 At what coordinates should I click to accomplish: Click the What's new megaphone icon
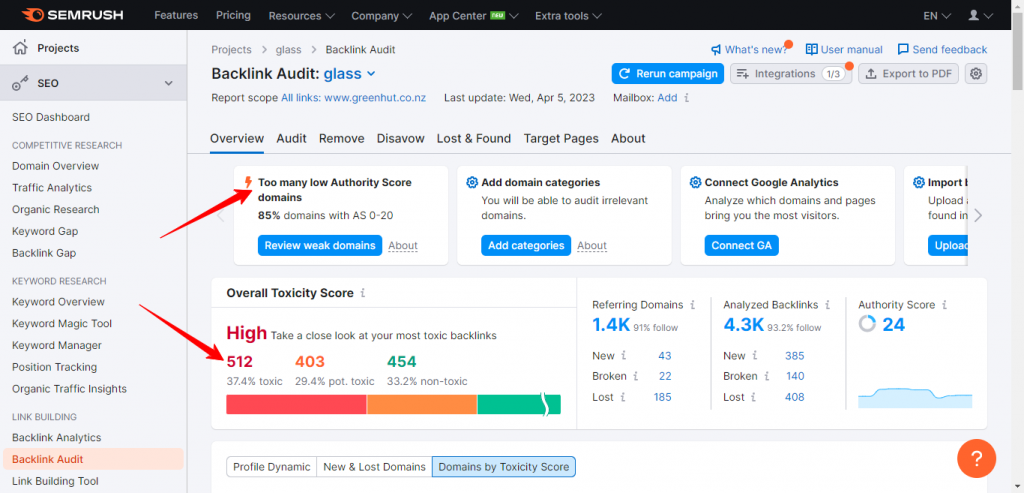716,50
